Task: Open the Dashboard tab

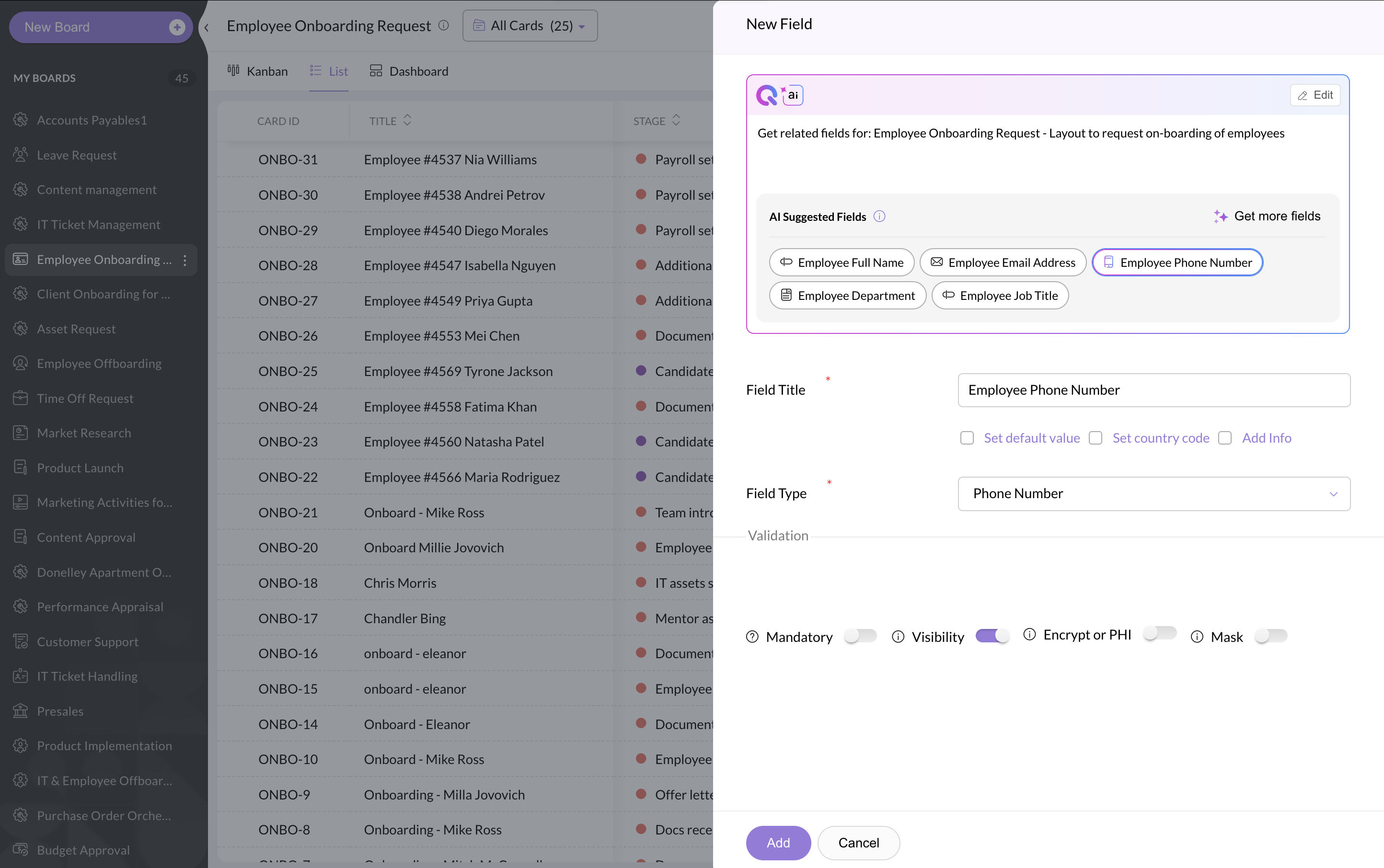Action: (409, 71)
